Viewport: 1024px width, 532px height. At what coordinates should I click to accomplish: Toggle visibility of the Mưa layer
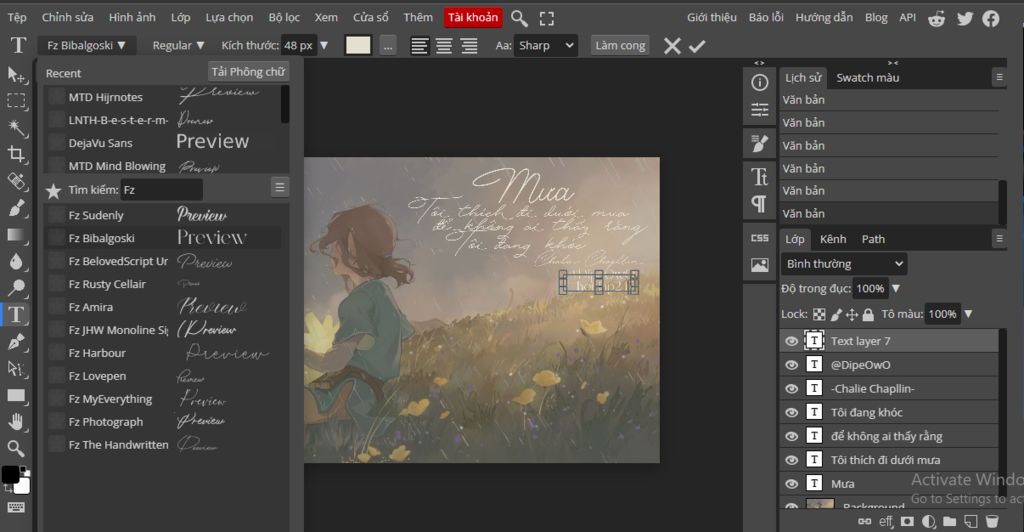792,483
